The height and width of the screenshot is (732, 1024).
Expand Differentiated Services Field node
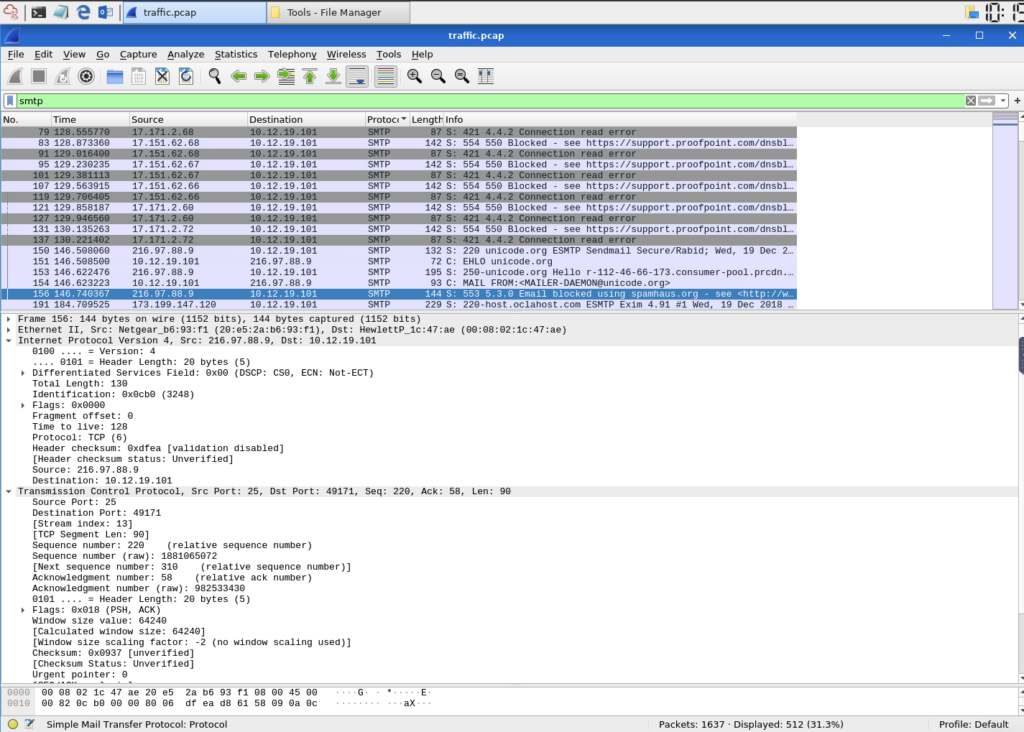click(23, 373)
